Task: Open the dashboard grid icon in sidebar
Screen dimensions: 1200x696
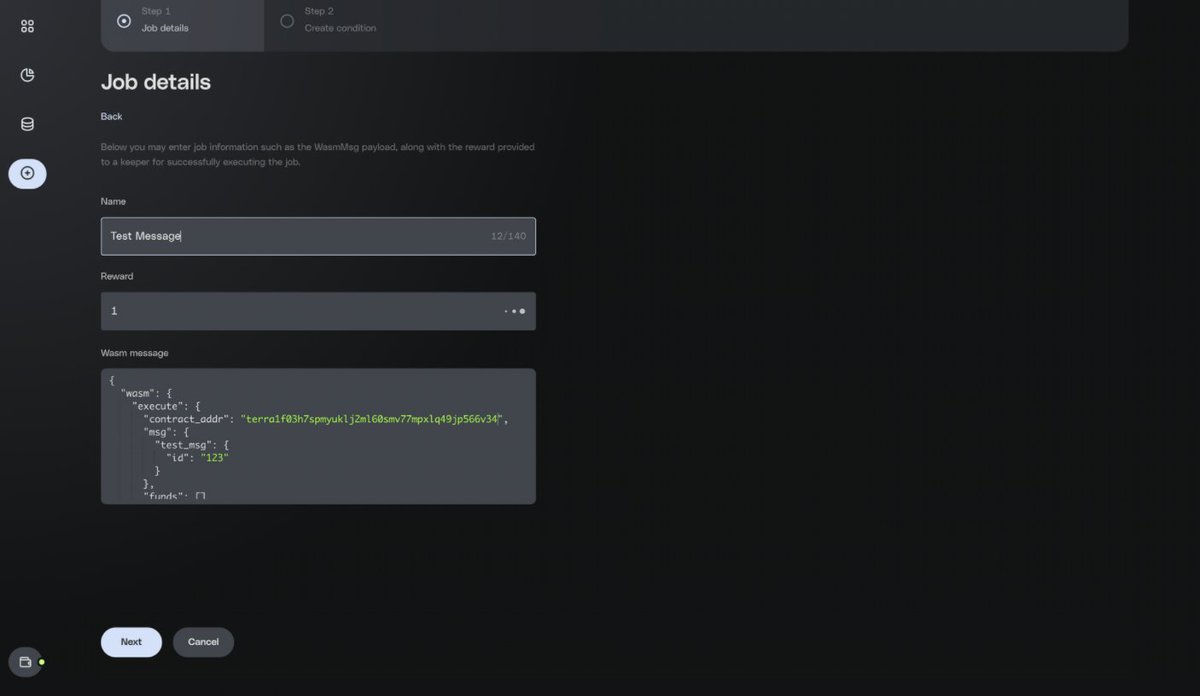Action: click(27, 26)
